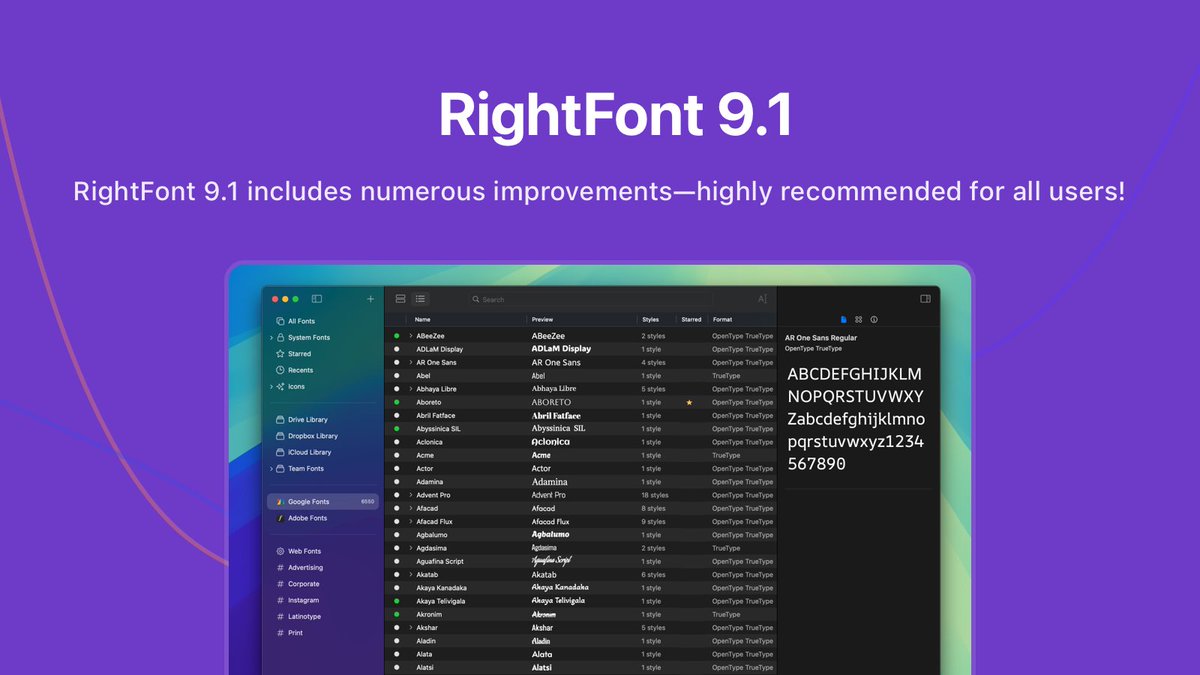Open the Print tag list
1200x675 pixels.
click(322, 633)
